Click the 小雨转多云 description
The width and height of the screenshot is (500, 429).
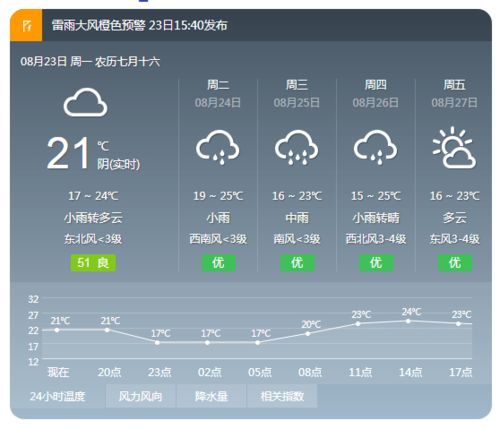(x=93, y=218)
